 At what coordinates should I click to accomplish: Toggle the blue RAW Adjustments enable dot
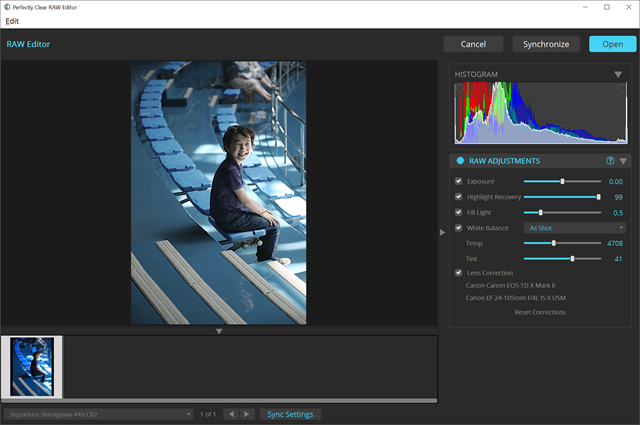460,160
